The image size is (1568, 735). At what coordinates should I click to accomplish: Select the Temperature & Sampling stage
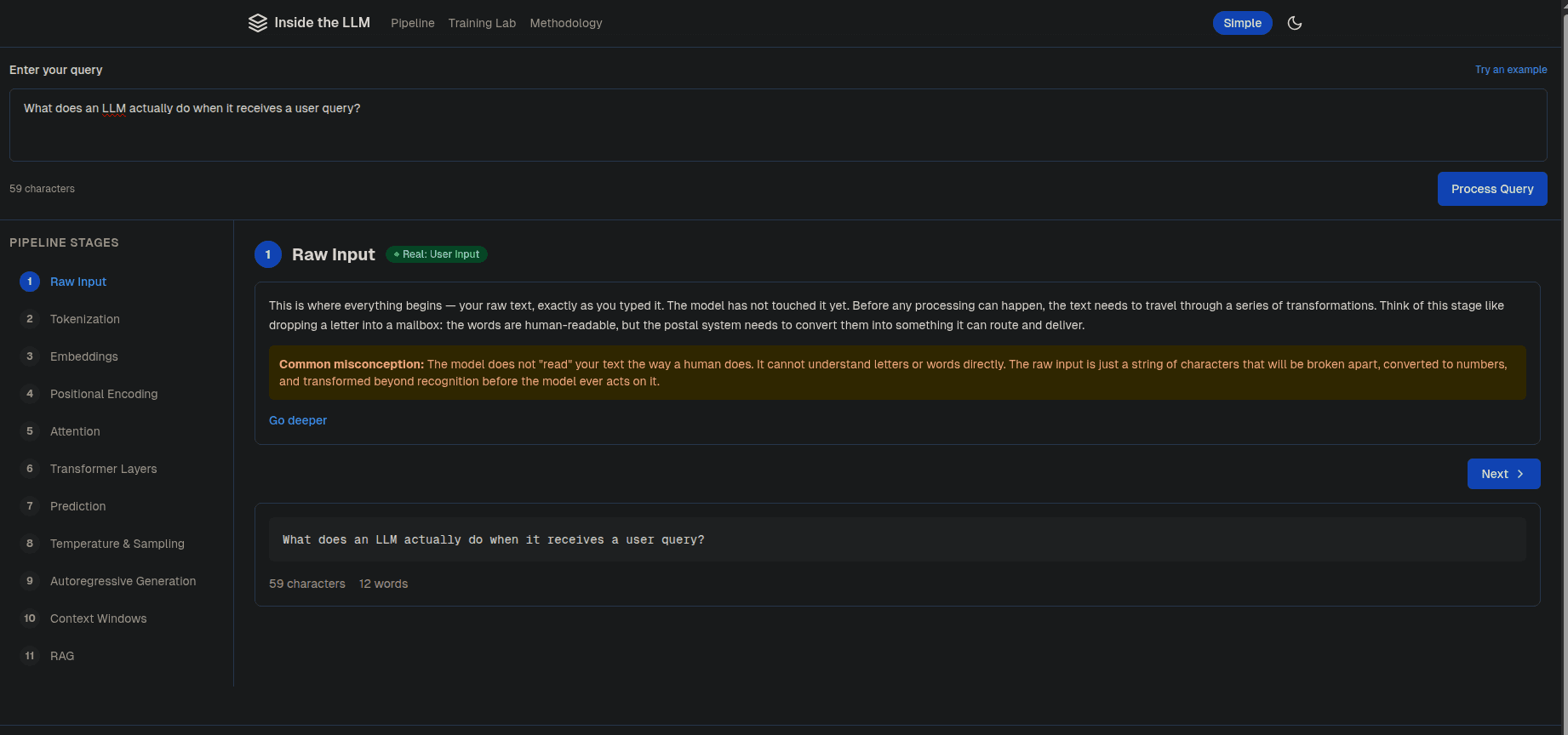point(117,544)
